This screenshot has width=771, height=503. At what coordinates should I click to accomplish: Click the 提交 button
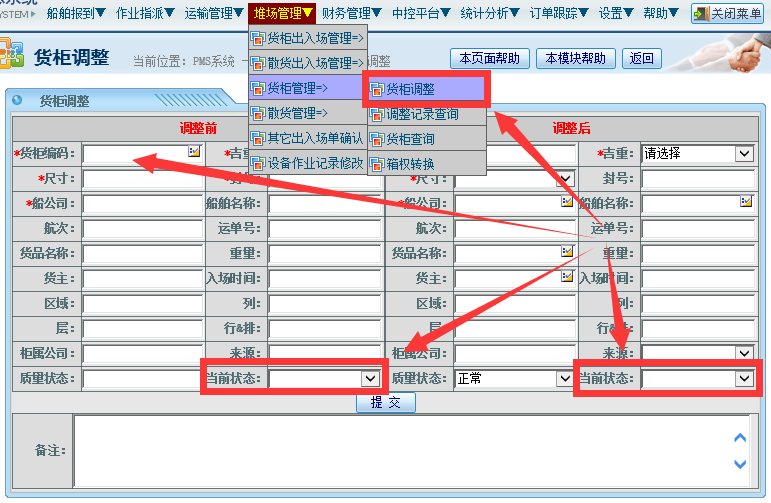point(385,402)
